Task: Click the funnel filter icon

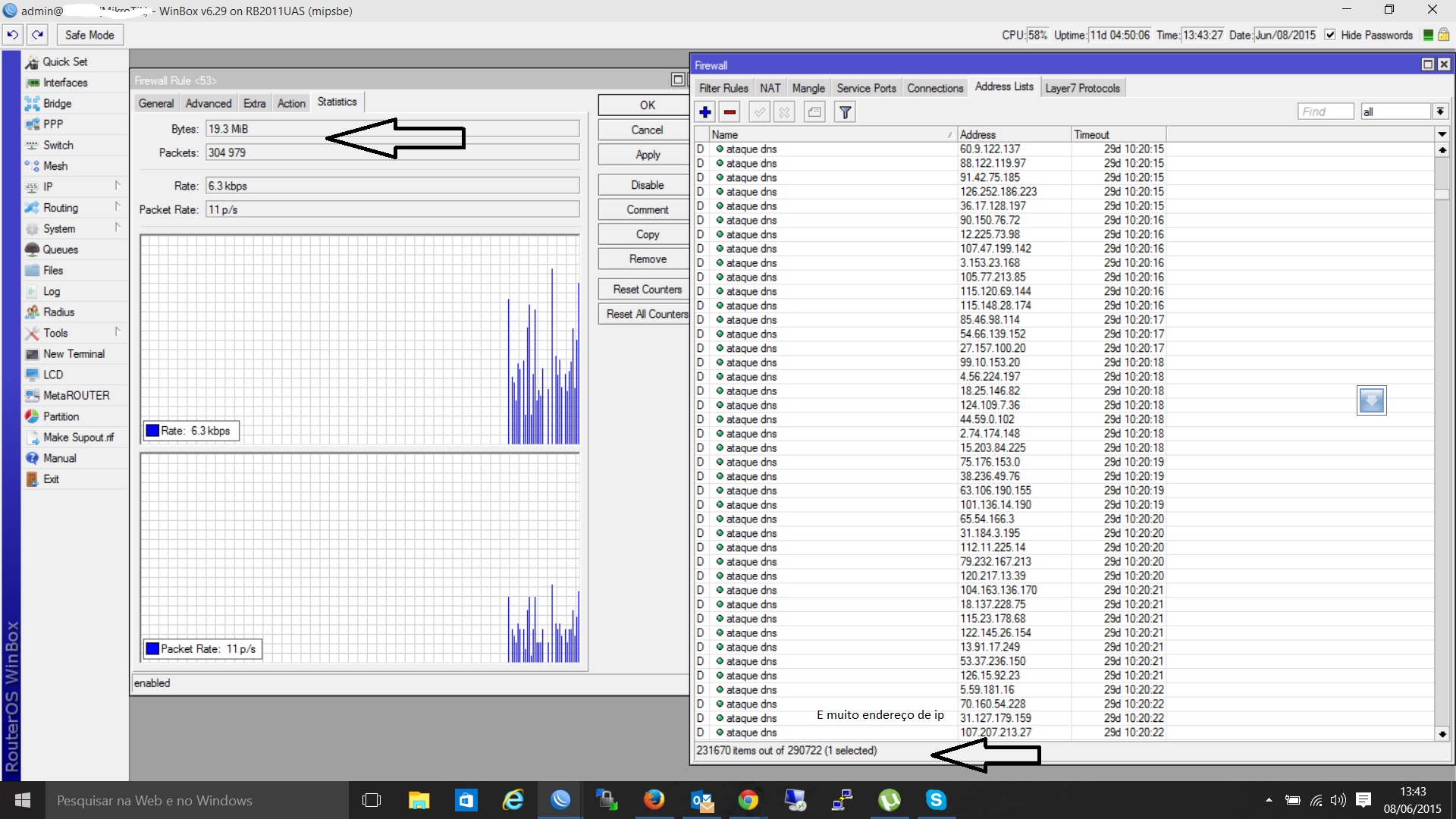Action: point(845,112)
